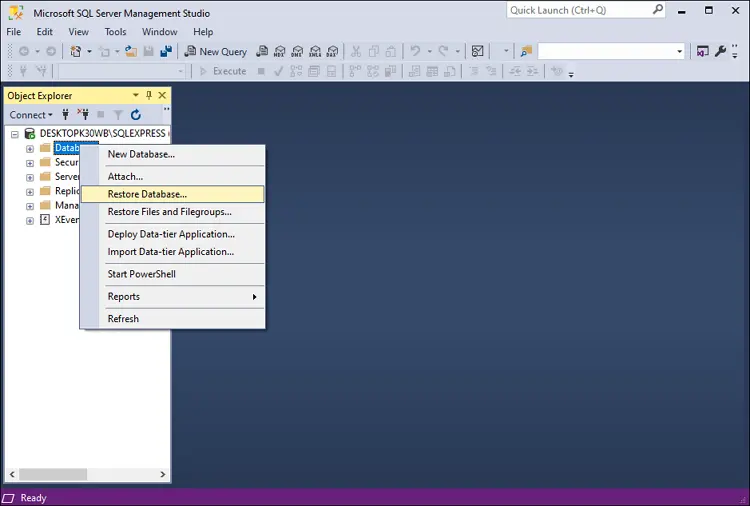The width and height of the screenshot is (750, 506).
Task: Click the Database Engine Query icon
Action: coord(262,51)
